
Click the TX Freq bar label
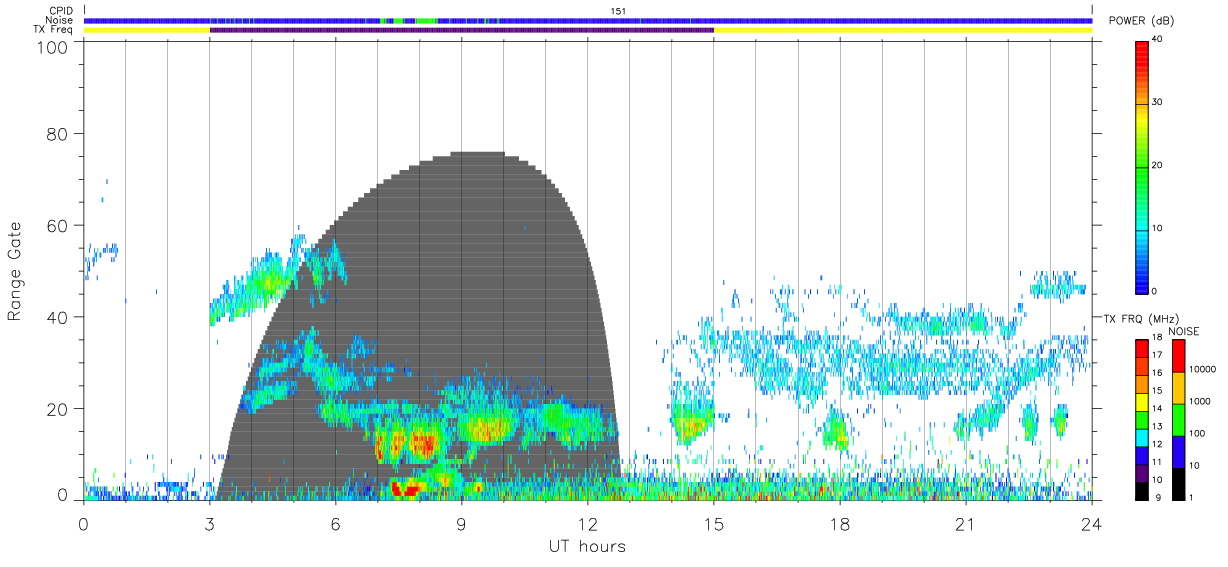click(x=55, y=30)
